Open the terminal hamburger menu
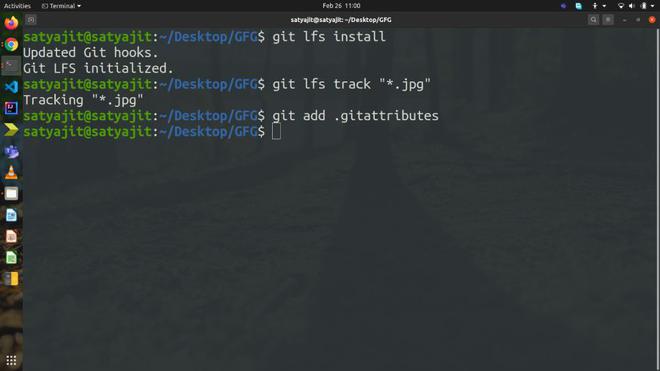This screenshot has height=371, width=660. (608, 20)
